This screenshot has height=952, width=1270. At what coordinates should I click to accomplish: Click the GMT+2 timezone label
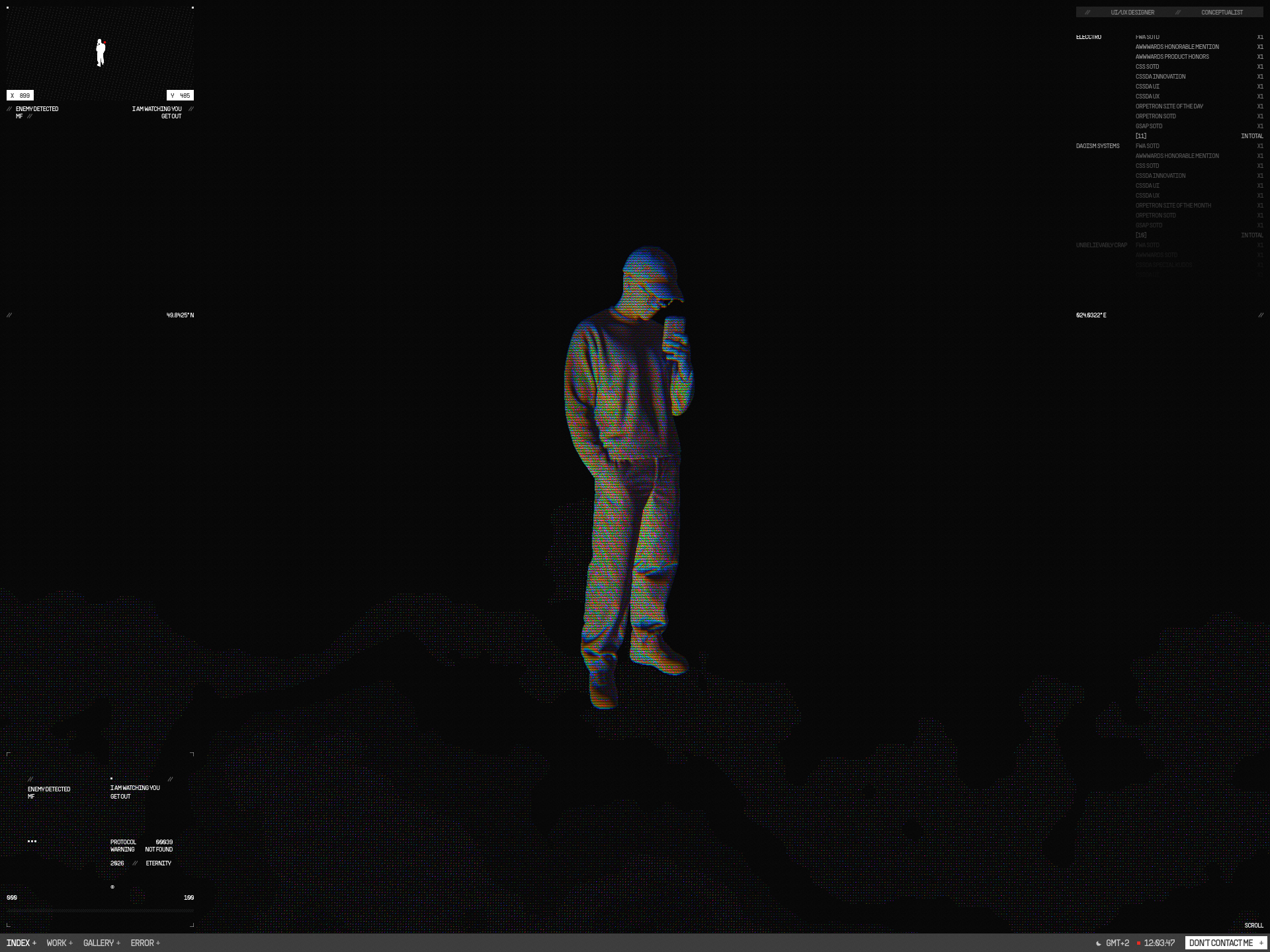(1118, 943)
